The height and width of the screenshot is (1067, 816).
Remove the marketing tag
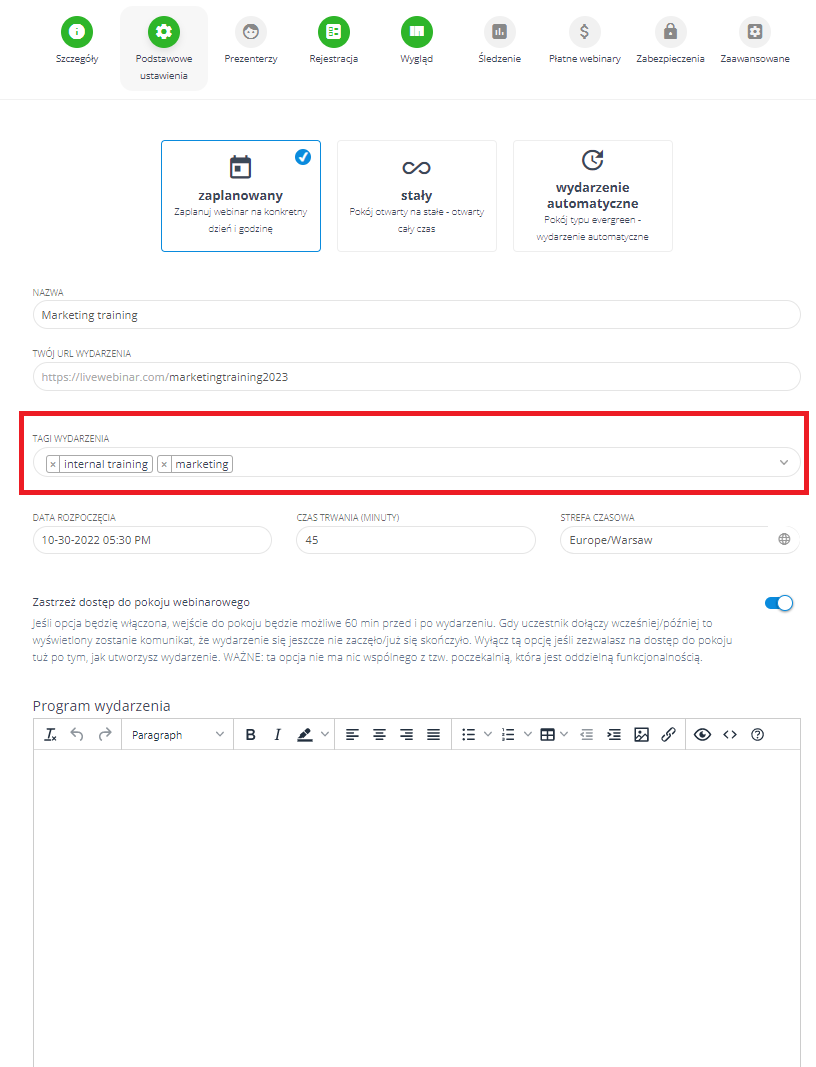(x=165, y=464)
